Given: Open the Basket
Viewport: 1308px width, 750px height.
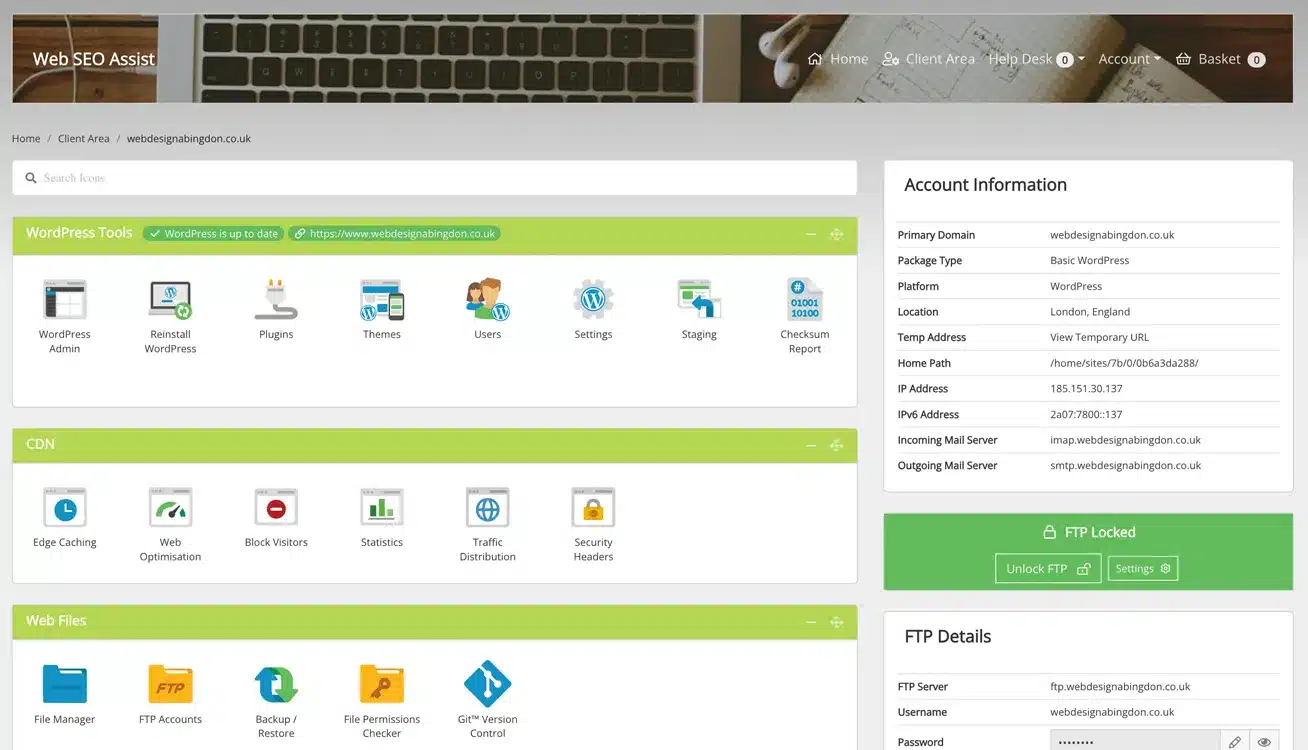Looking at the screenshot, I should (x=1220, y=59).
